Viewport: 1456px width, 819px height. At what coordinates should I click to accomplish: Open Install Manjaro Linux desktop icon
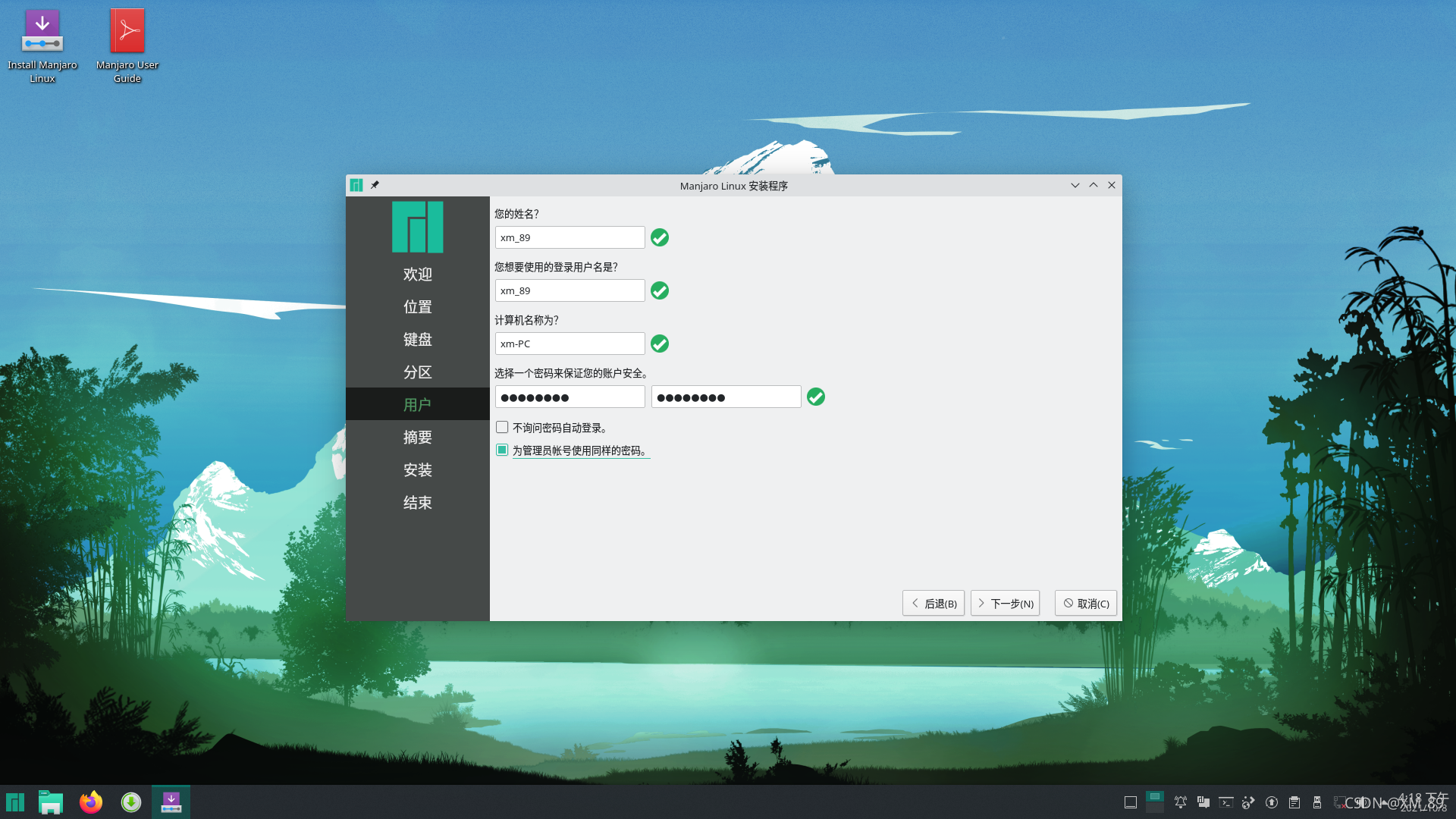(42, 45)
